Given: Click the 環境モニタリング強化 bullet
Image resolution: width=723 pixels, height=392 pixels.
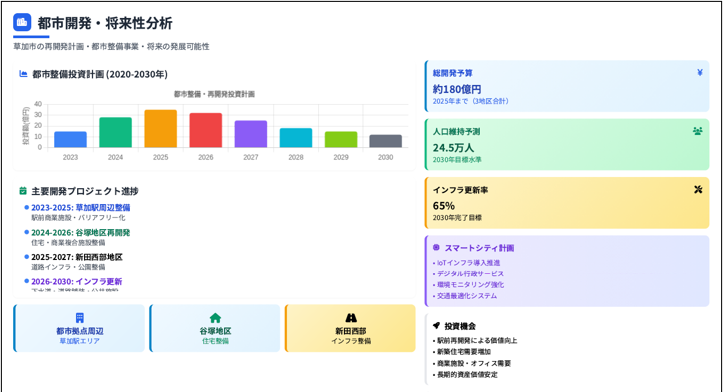Looking at the screenshot, I should pos(468,285).
